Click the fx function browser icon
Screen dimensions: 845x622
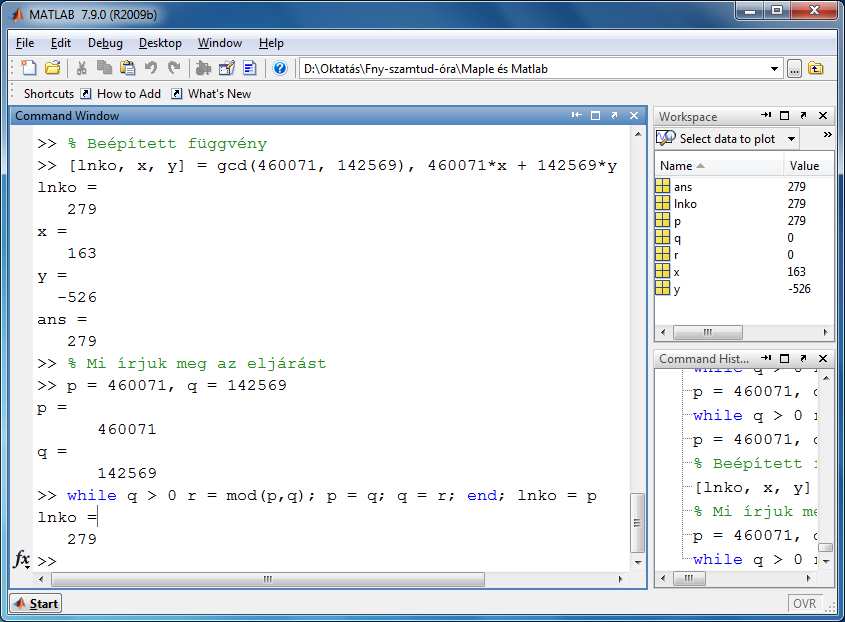pos(22,559)
